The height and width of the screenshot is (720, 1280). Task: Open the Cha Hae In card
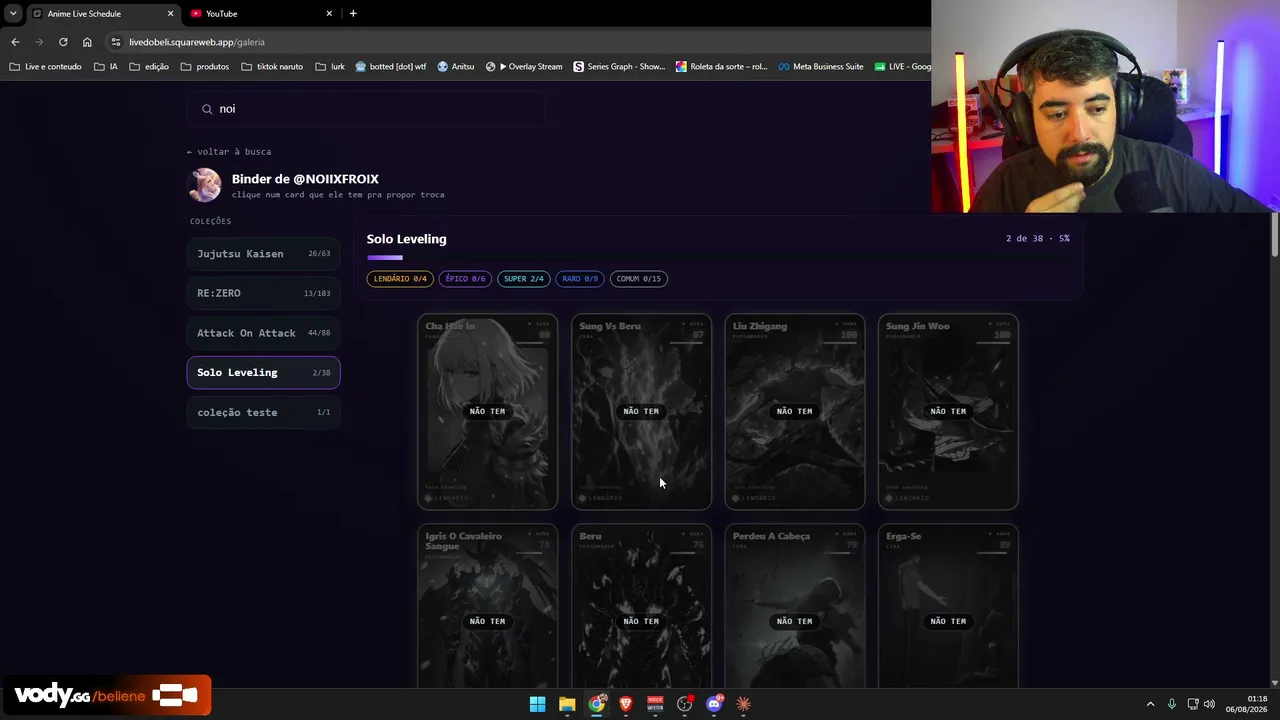pos(488,412)
